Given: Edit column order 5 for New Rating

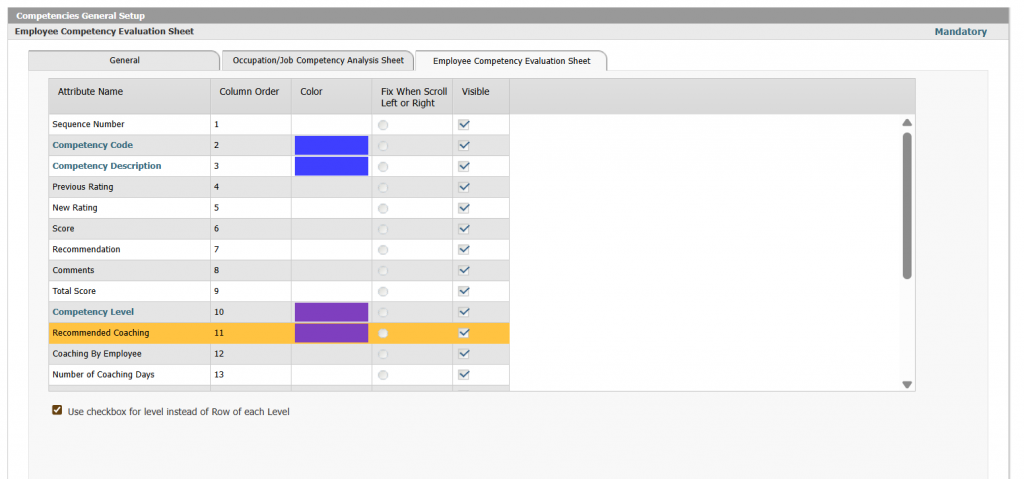Looking at the screenshot, I should pyautogui.click(x=251, y=208).
